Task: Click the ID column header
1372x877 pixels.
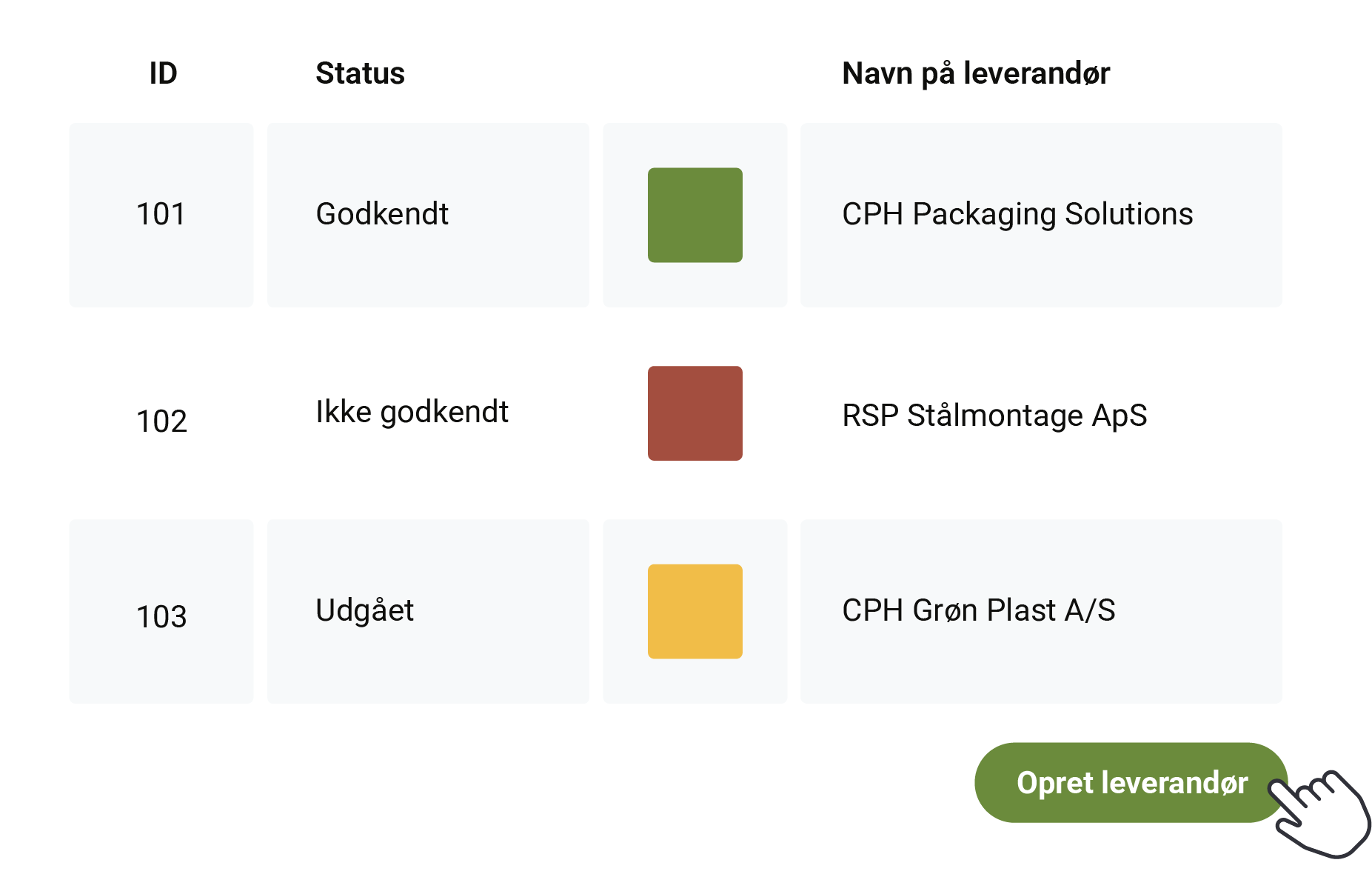Action: [163, 73]
